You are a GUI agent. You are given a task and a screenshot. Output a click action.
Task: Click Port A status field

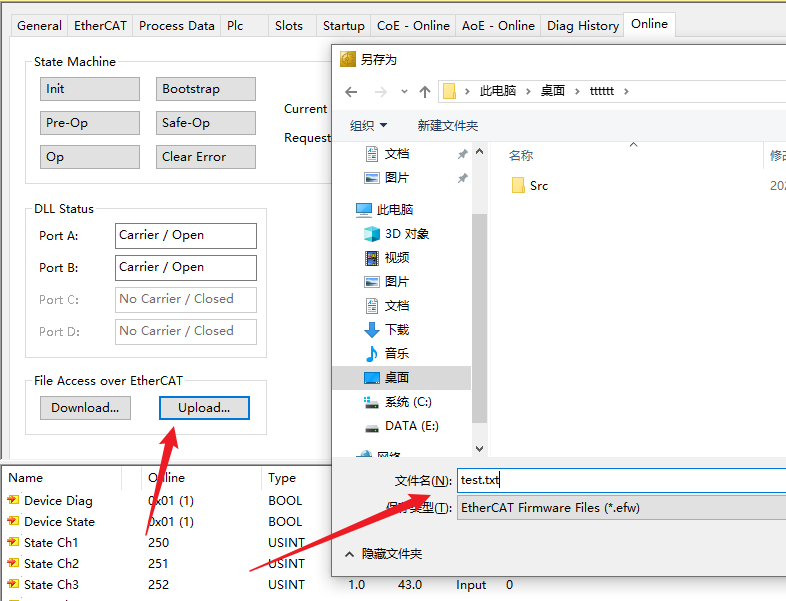[x=185, y=236]
